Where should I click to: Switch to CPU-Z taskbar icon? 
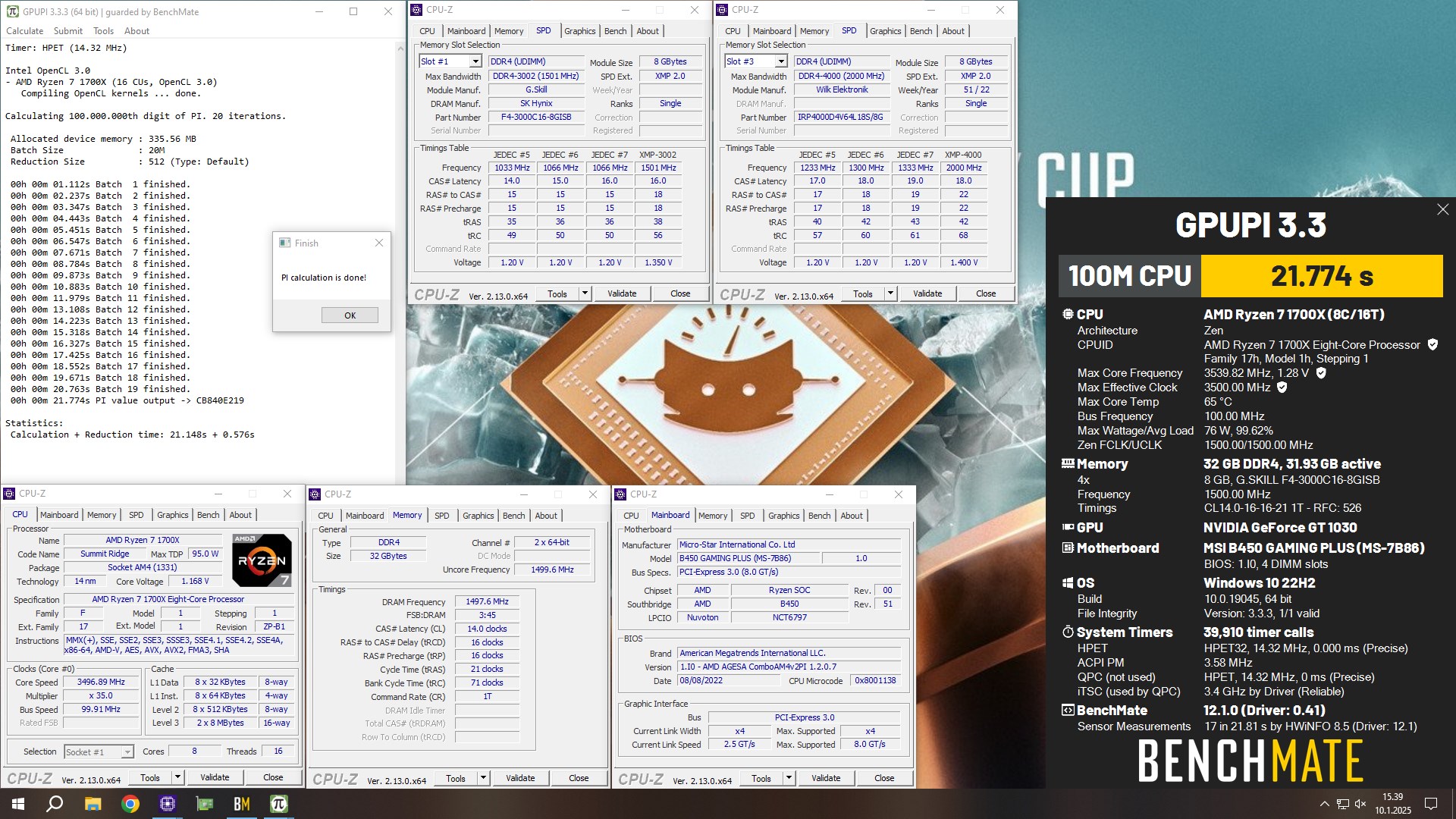click(168, 804)
